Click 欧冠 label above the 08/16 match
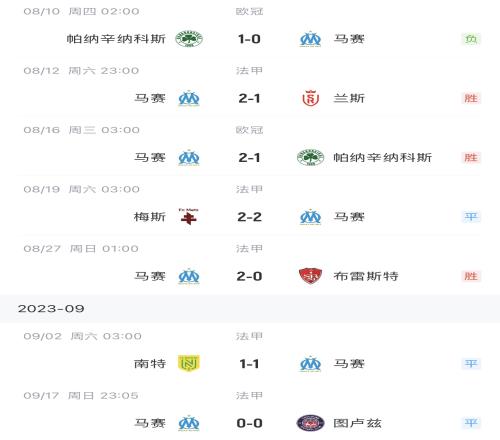 coord(249,130)
